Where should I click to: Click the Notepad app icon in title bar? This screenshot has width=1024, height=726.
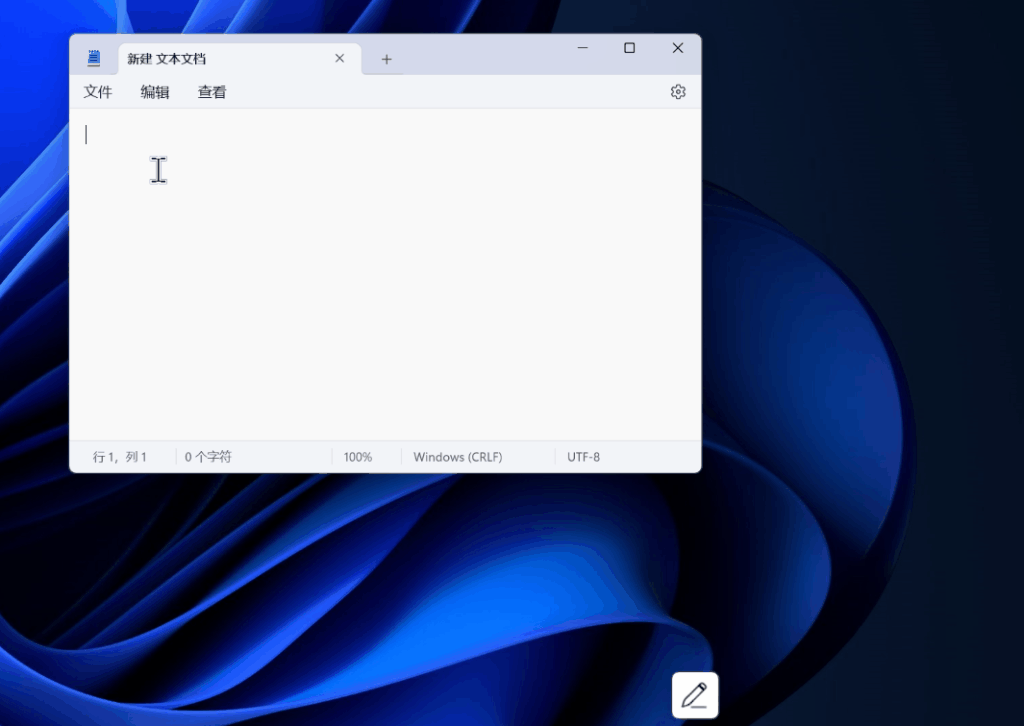[94, 58]
